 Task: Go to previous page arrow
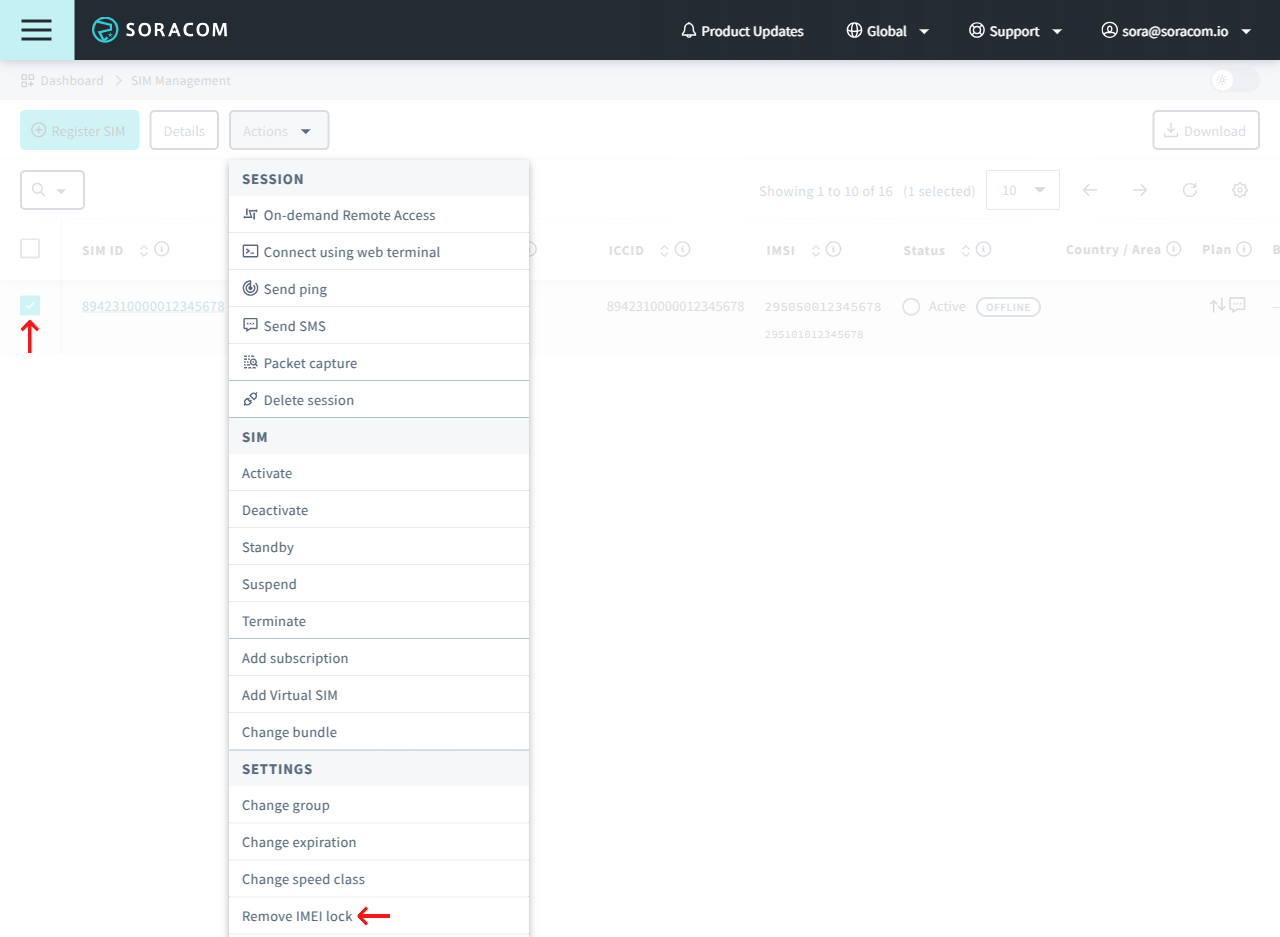pos(1090,190)
